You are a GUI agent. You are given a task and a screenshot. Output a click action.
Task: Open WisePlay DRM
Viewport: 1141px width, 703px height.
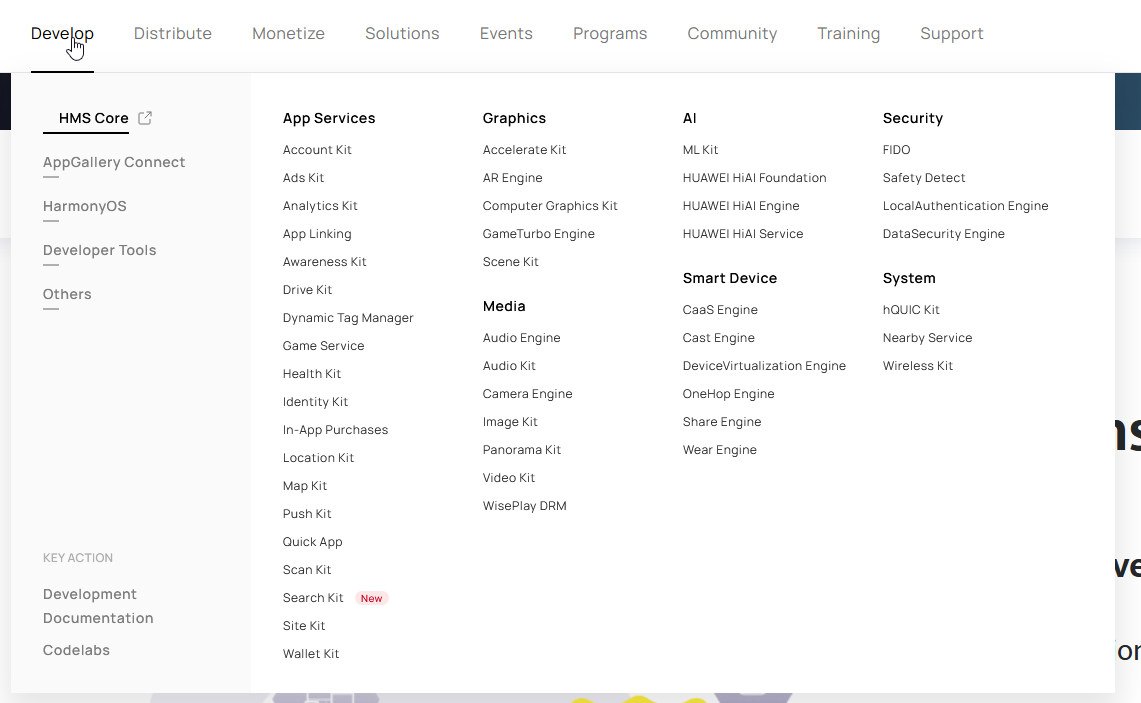524,506
